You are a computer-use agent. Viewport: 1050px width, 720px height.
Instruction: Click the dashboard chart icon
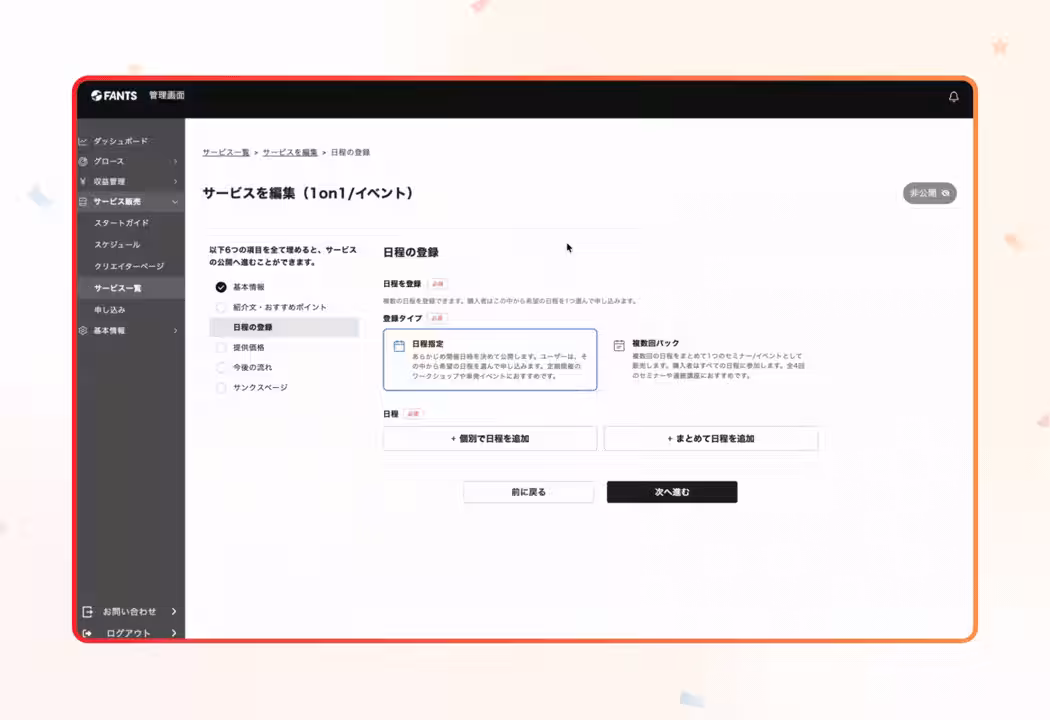(83, 141)
